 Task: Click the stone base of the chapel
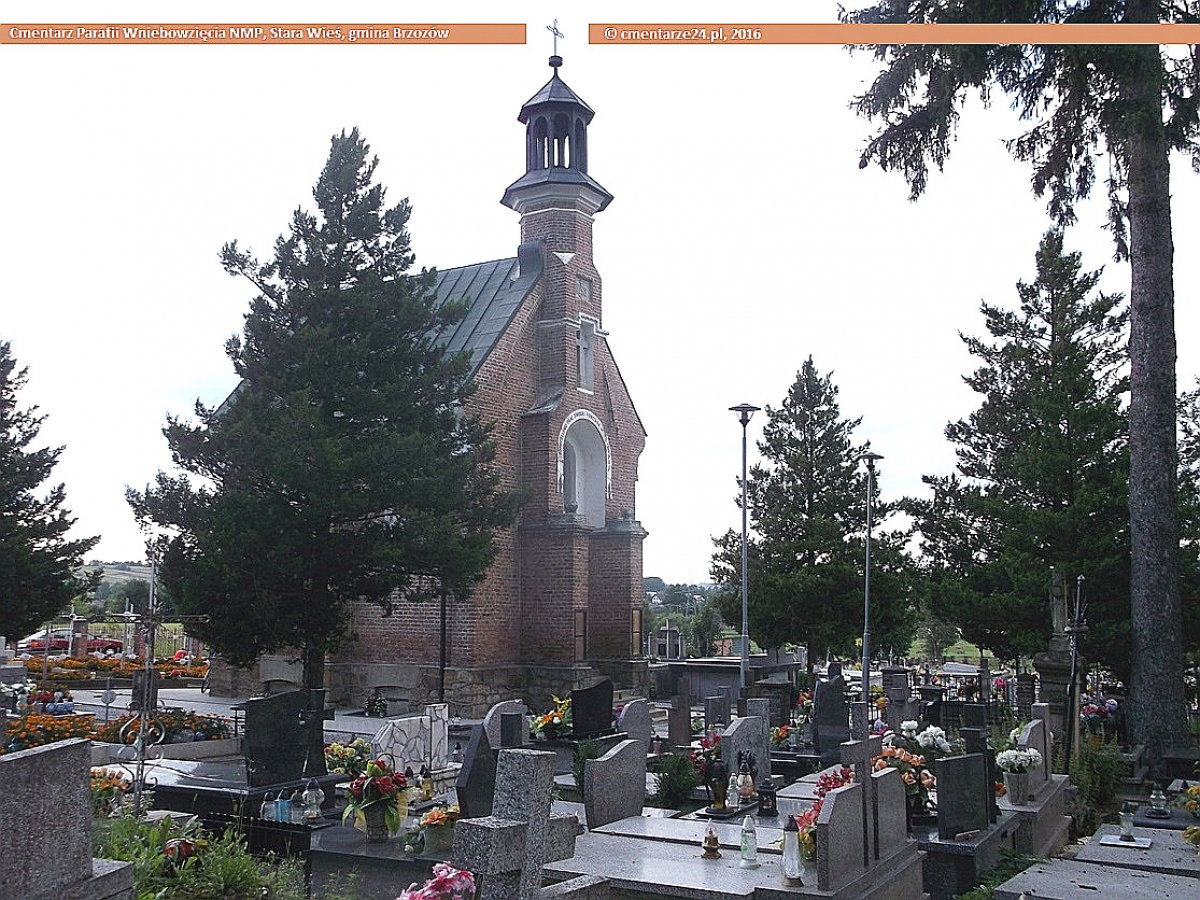click(x=480, y=685)
